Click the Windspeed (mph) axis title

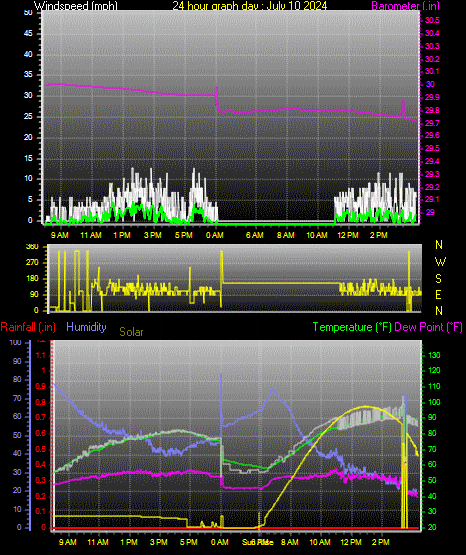75,5
